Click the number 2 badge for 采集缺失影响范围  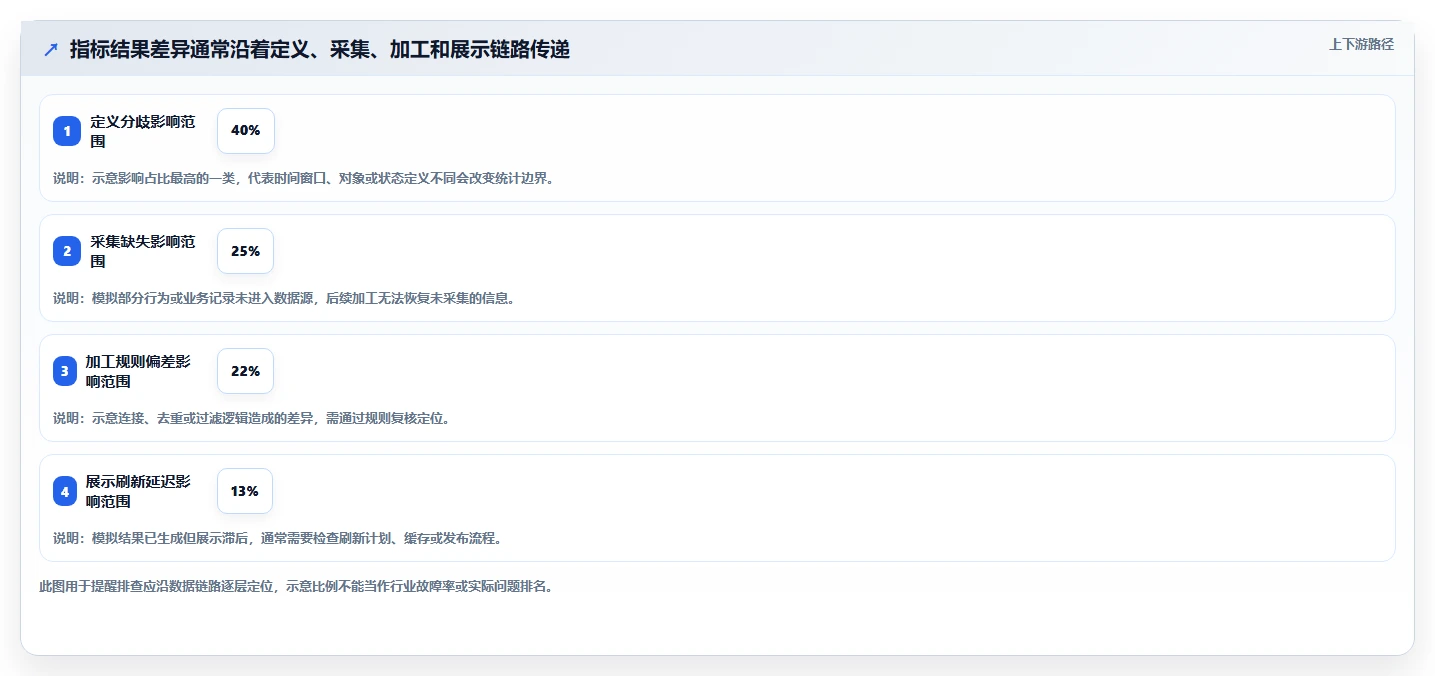pos(67,251)
